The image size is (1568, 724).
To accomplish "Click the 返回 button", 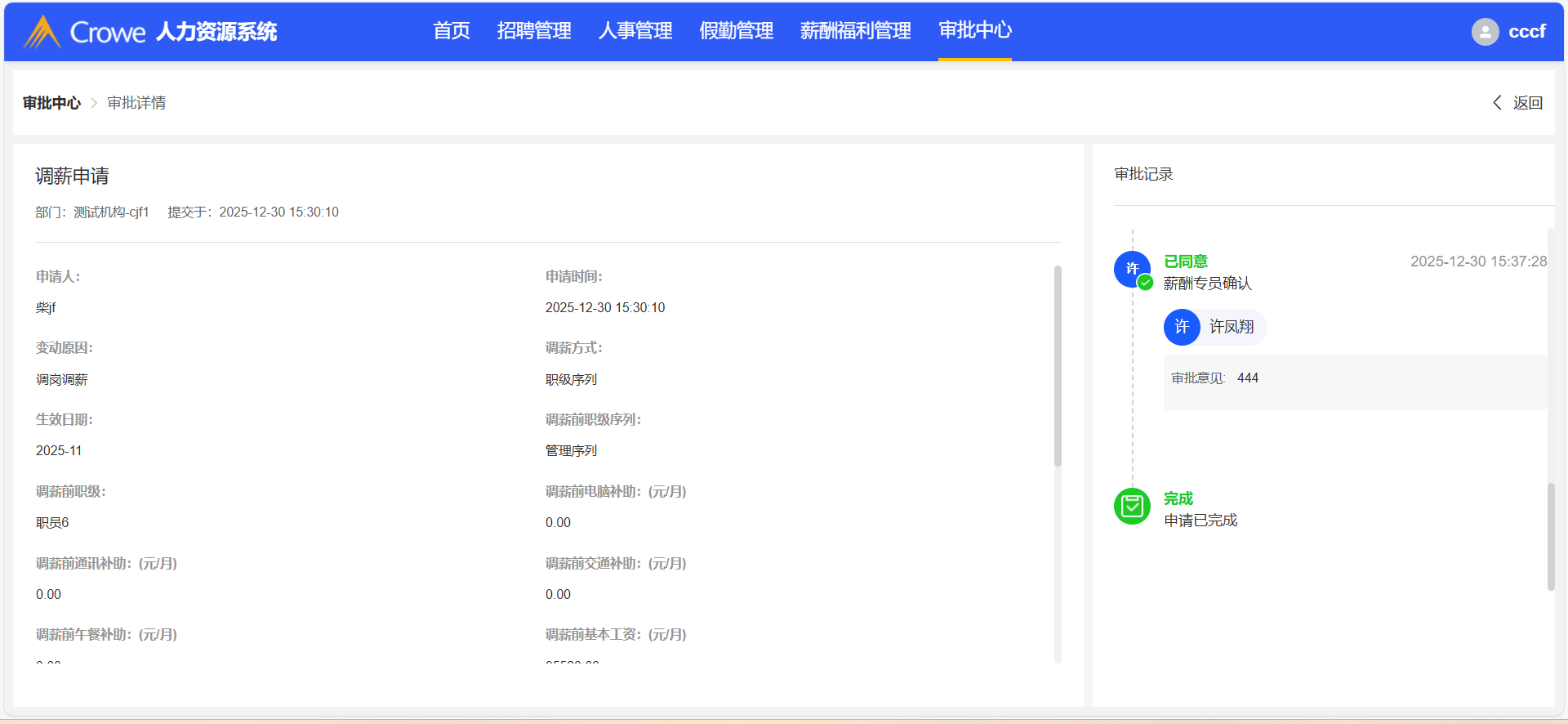I will click(x=1527, y=103).
